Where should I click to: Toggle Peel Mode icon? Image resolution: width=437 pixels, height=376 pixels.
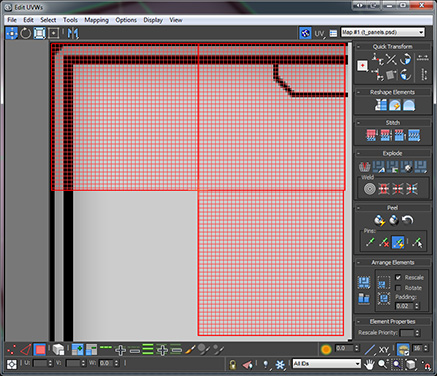pos(394,220)
